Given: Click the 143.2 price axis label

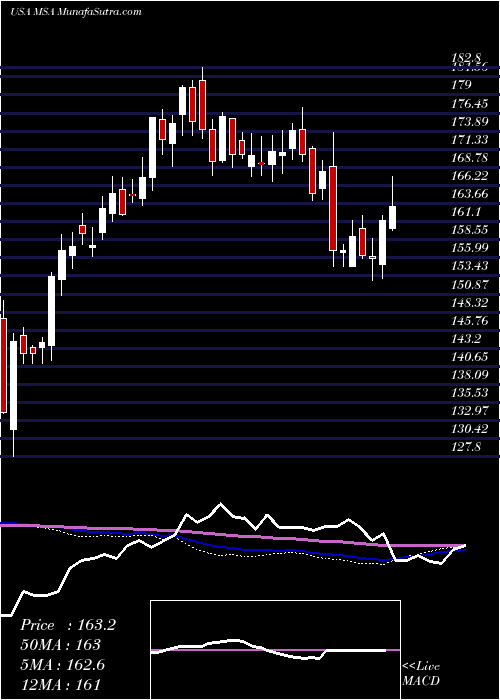Looking at the screenshot, I should tap(467, 339).
